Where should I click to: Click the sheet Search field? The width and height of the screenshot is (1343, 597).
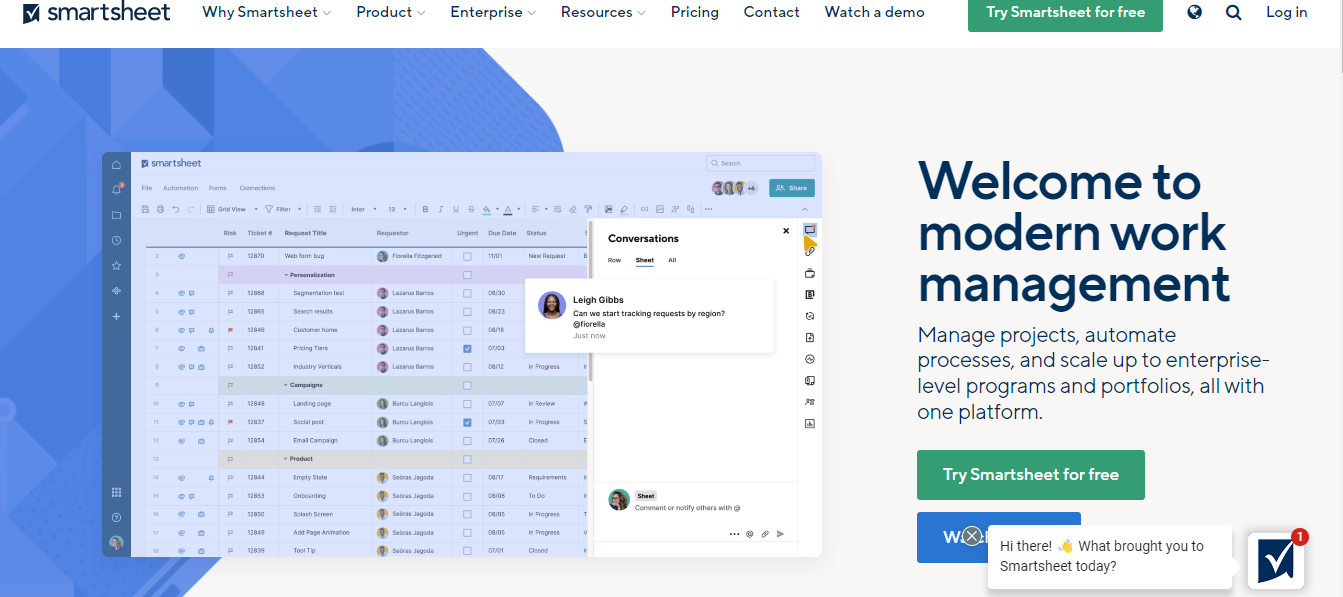tap(760, 163)
